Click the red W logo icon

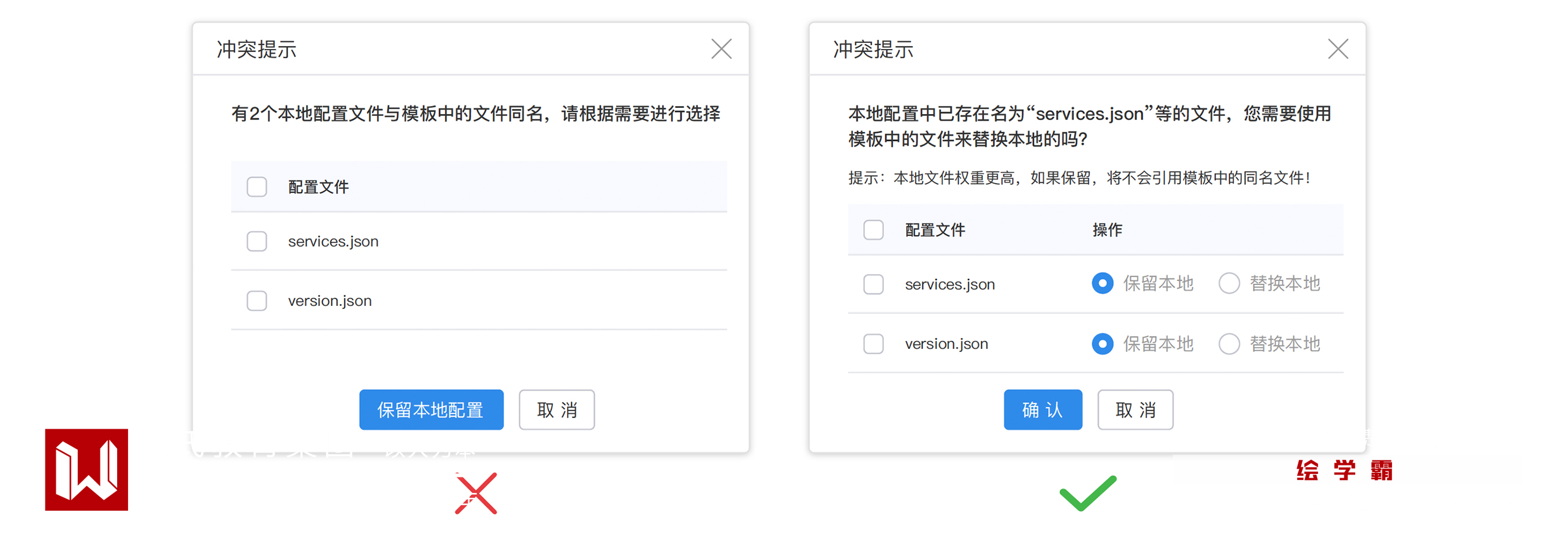click(x=86, y=469)
